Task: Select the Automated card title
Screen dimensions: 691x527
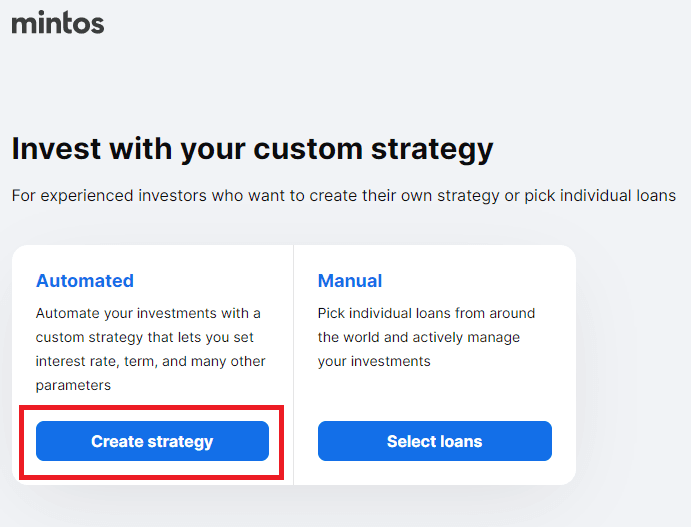Action: coord(85,281)
